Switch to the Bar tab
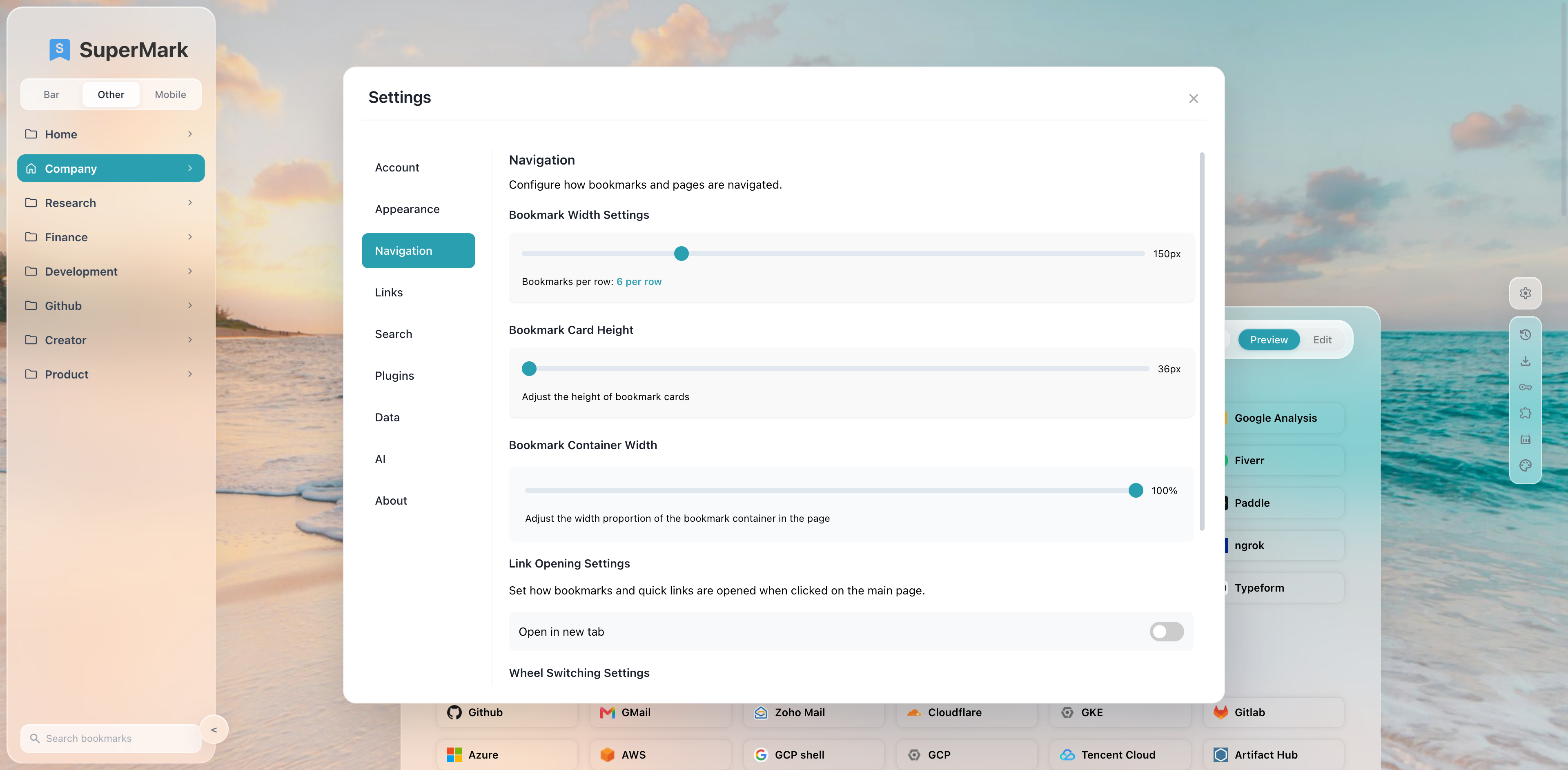 pos(52,94)
